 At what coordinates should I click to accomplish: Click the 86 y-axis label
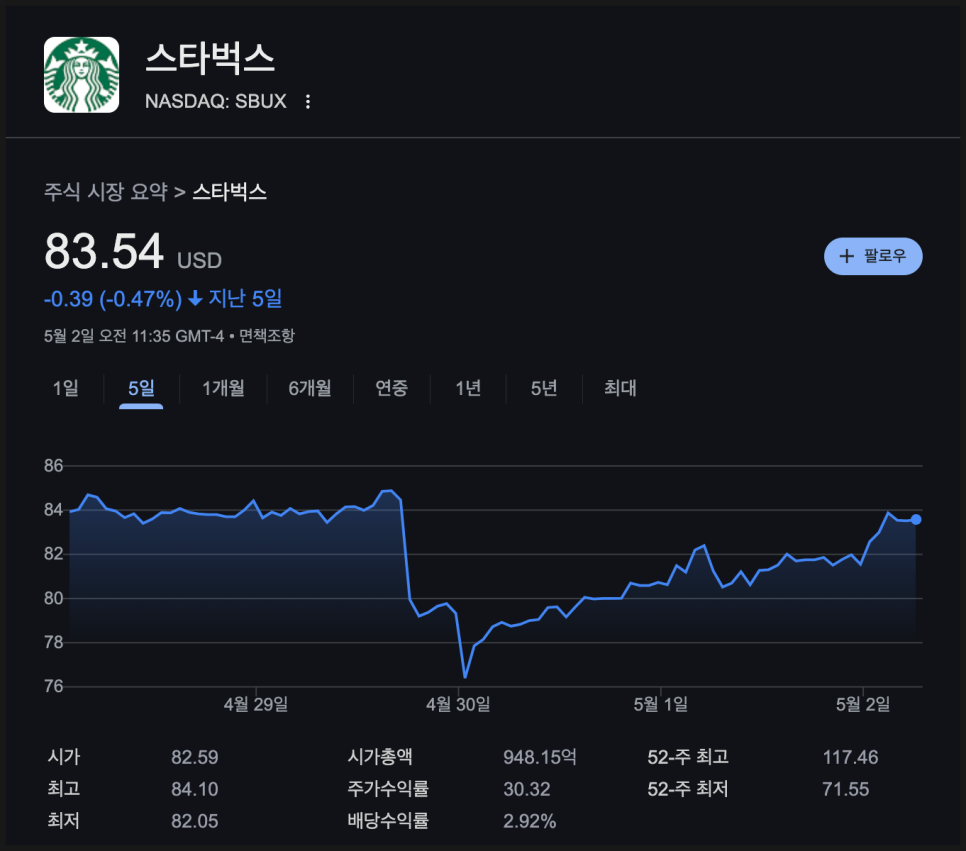54,466
